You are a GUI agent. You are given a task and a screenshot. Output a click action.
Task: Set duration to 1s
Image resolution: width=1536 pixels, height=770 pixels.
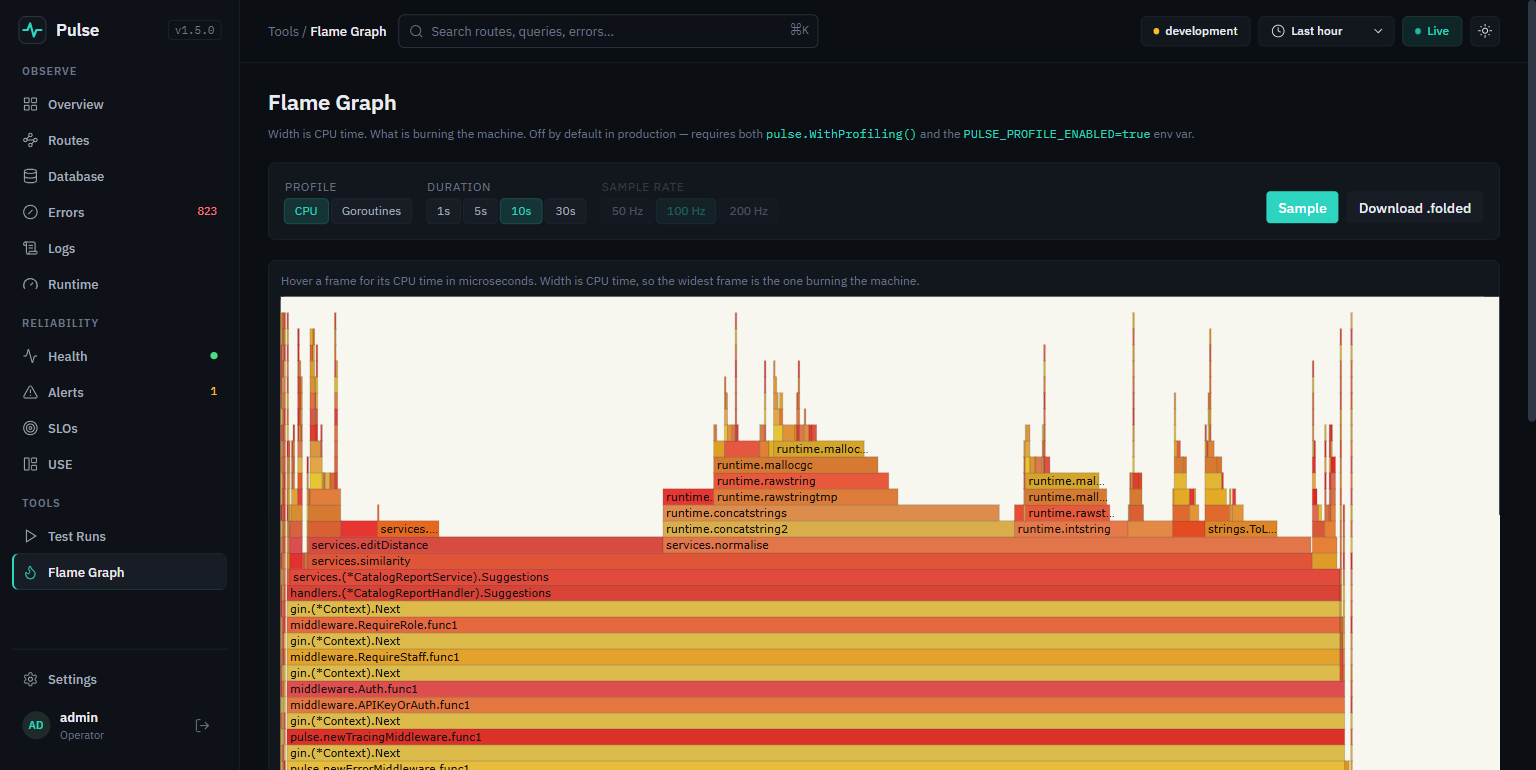click(443, 211)
